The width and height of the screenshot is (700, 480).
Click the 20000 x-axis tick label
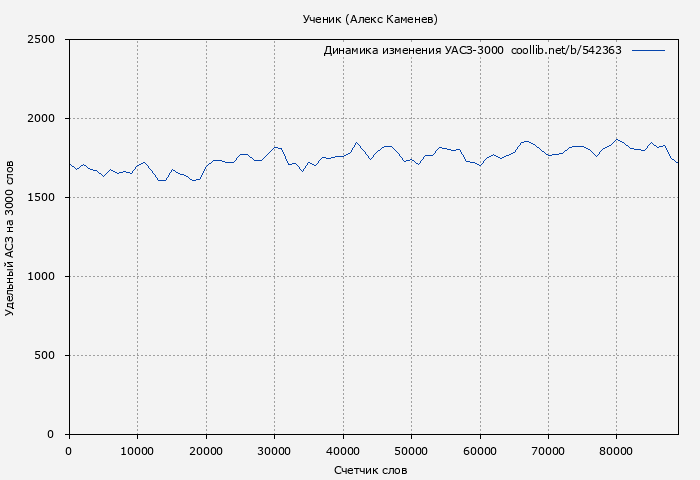(206, 451)
